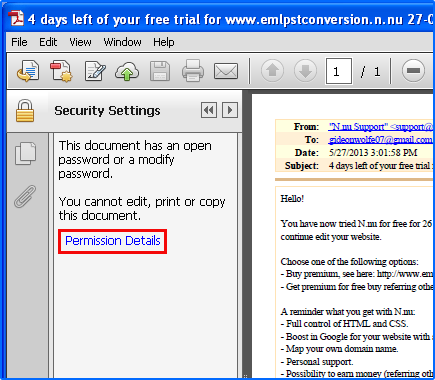Click the line "Choose one of the following options:"
The height and width of the screenshot is (380, 435).
[x=349, y=261]
